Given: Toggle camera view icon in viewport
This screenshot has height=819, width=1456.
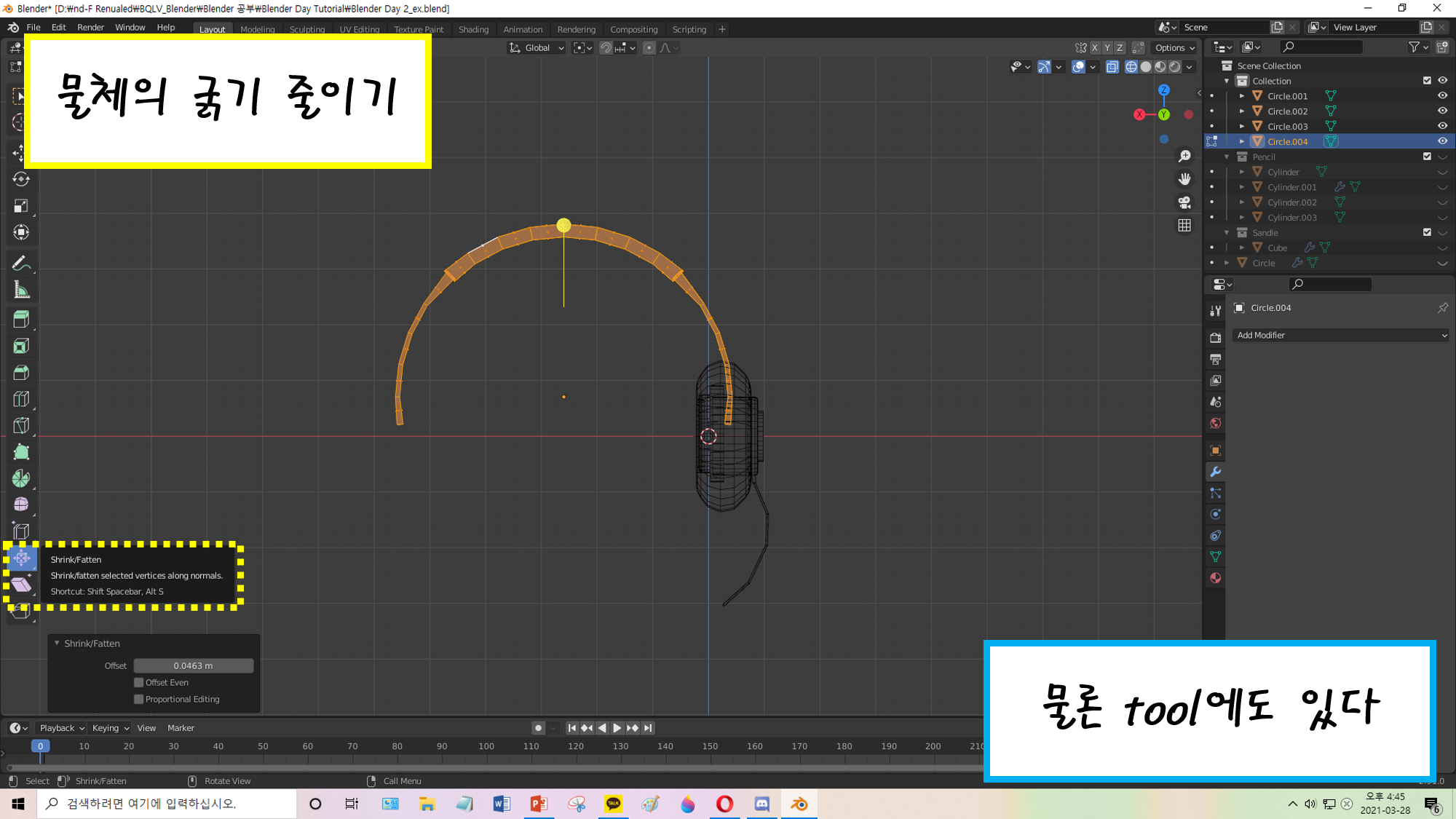Looking at the screenshot, I should (x=1184, y=202).
